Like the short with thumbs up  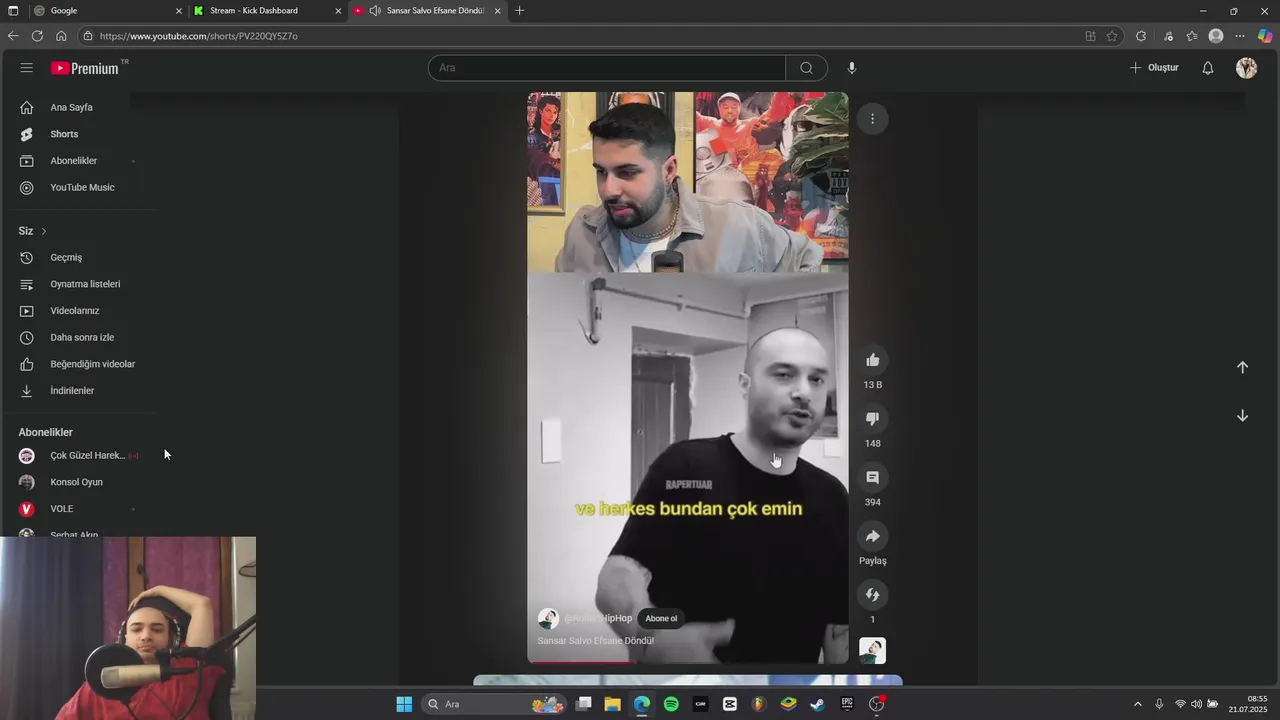873,360
